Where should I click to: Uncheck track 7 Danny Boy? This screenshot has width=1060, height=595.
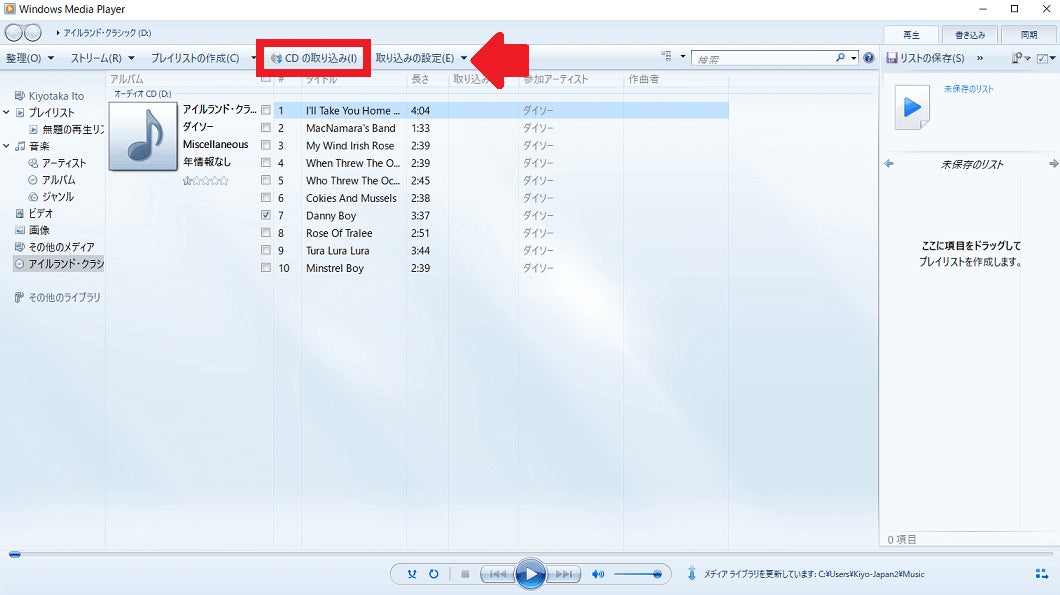(x=266, y=216)
